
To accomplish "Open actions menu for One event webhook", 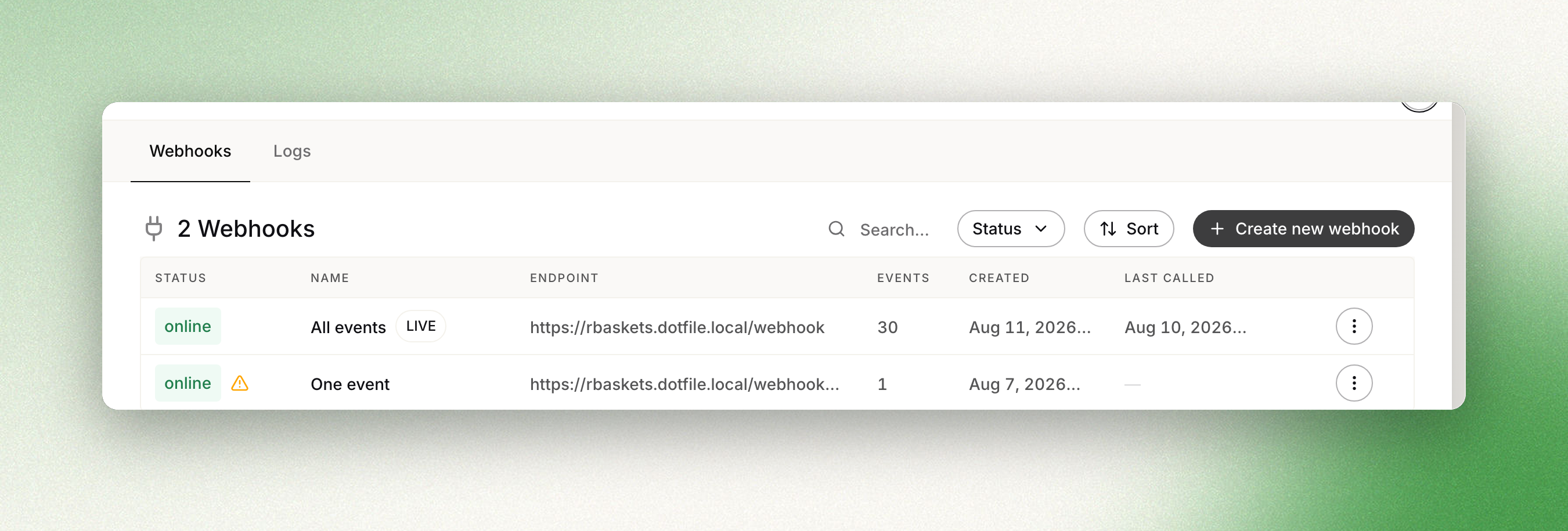I will [x=1354, y=383].
